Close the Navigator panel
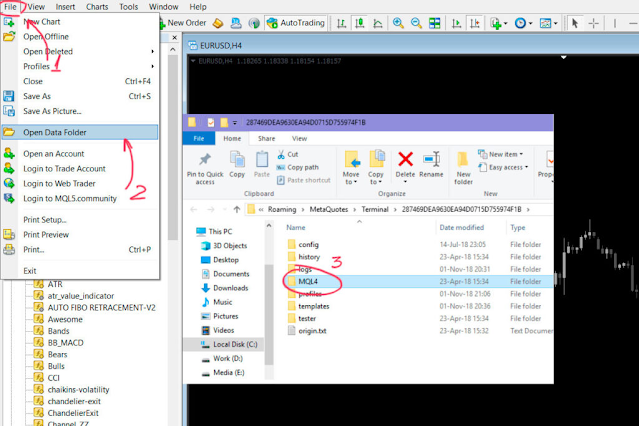This screenshot has width=639, height=426. 174,38
